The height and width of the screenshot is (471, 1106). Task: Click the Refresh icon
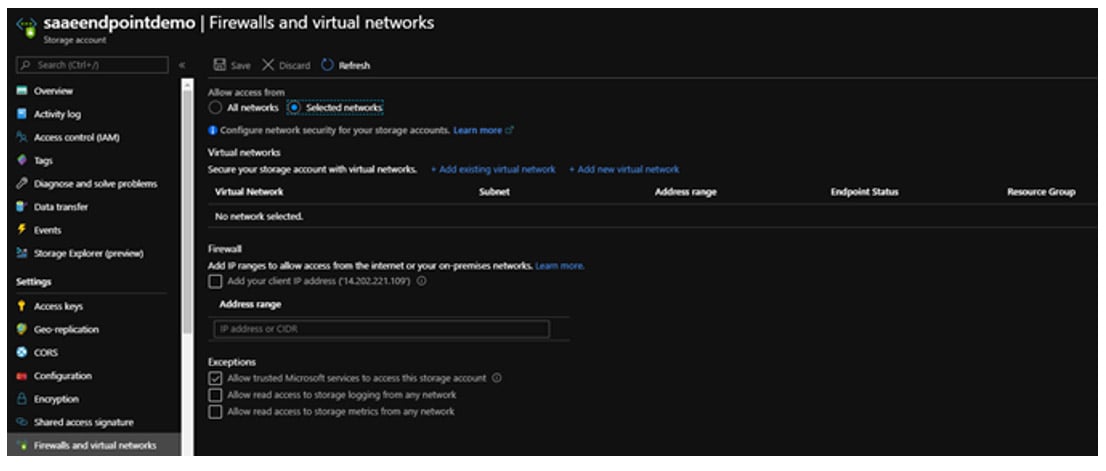(327, 66)
